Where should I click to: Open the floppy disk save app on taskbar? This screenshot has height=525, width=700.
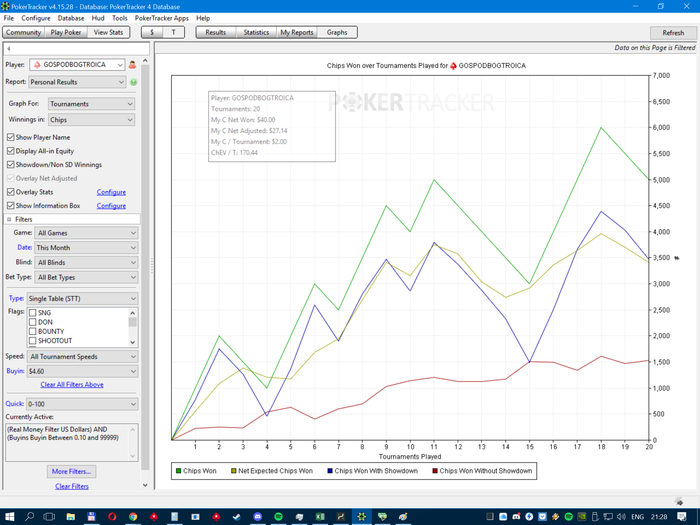[x=92, y=517]
